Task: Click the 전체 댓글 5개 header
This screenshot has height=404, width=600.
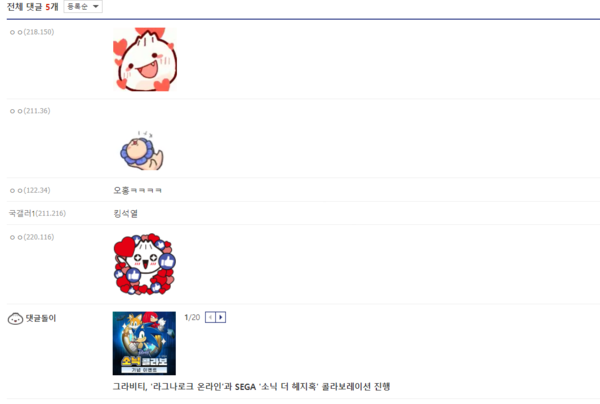Action: click(x=33, y=7)
